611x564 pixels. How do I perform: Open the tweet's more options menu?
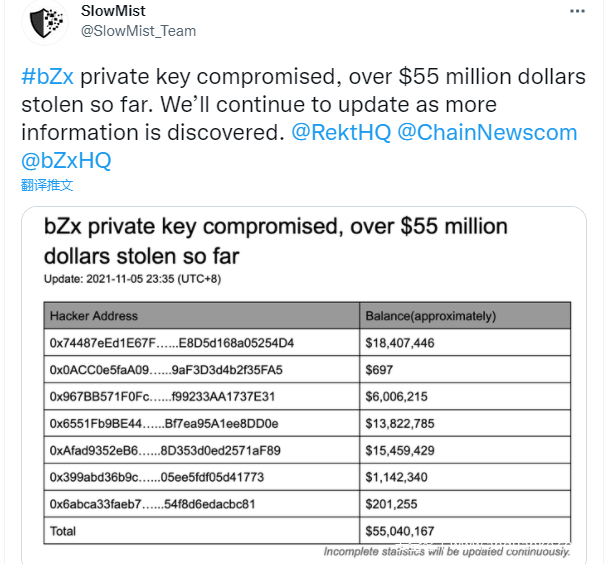coord(578,11)
